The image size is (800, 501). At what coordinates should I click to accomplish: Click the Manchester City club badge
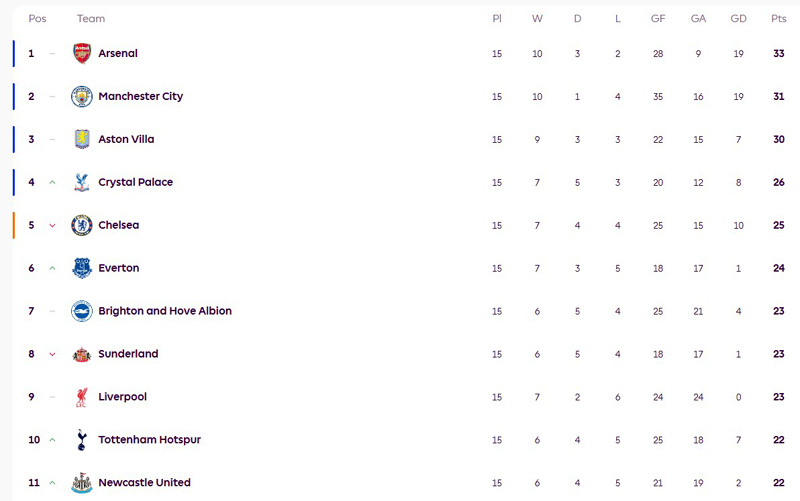[82, 97]
